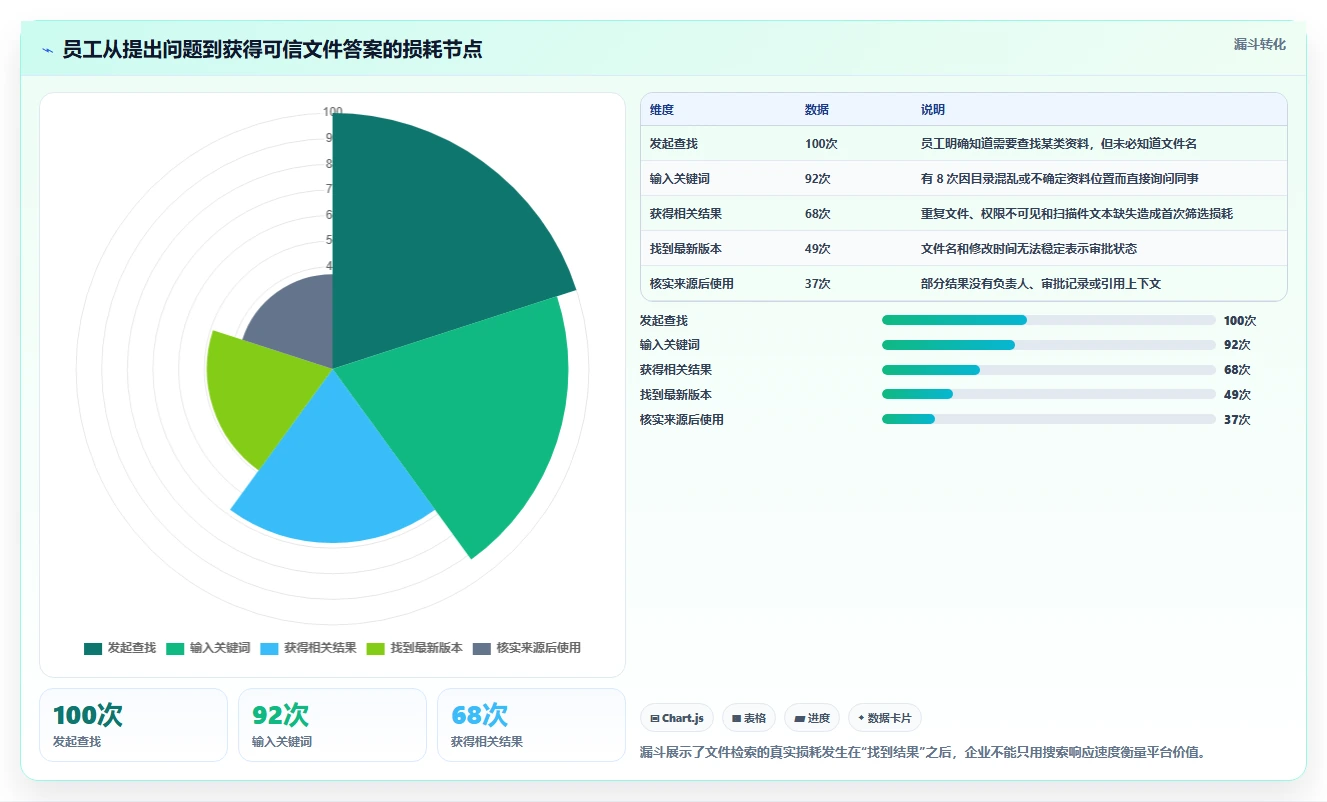
Task: Click the 92次 table cell
Action: click(818, 179)
